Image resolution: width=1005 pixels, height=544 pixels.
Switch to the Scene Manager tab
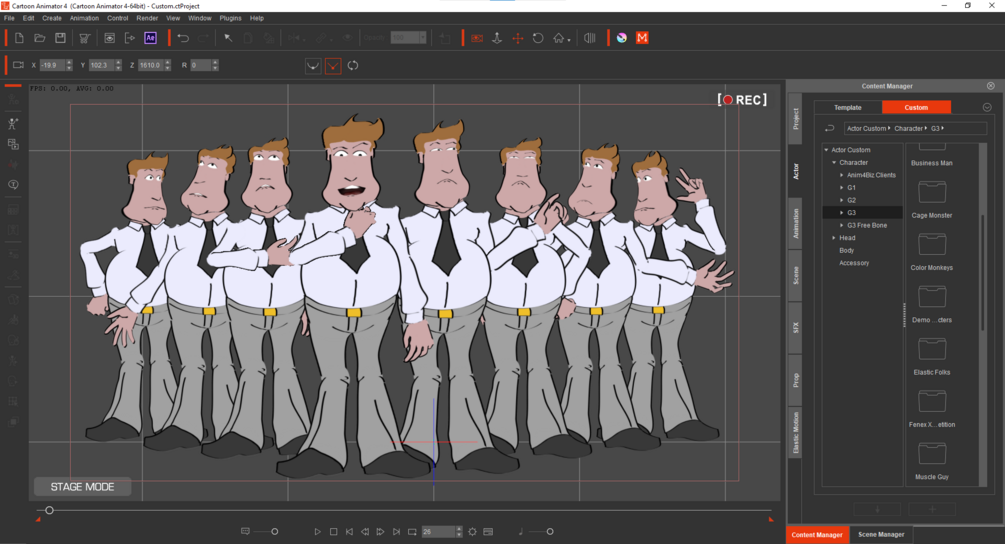pyautogui.click(x=881, y=534)
